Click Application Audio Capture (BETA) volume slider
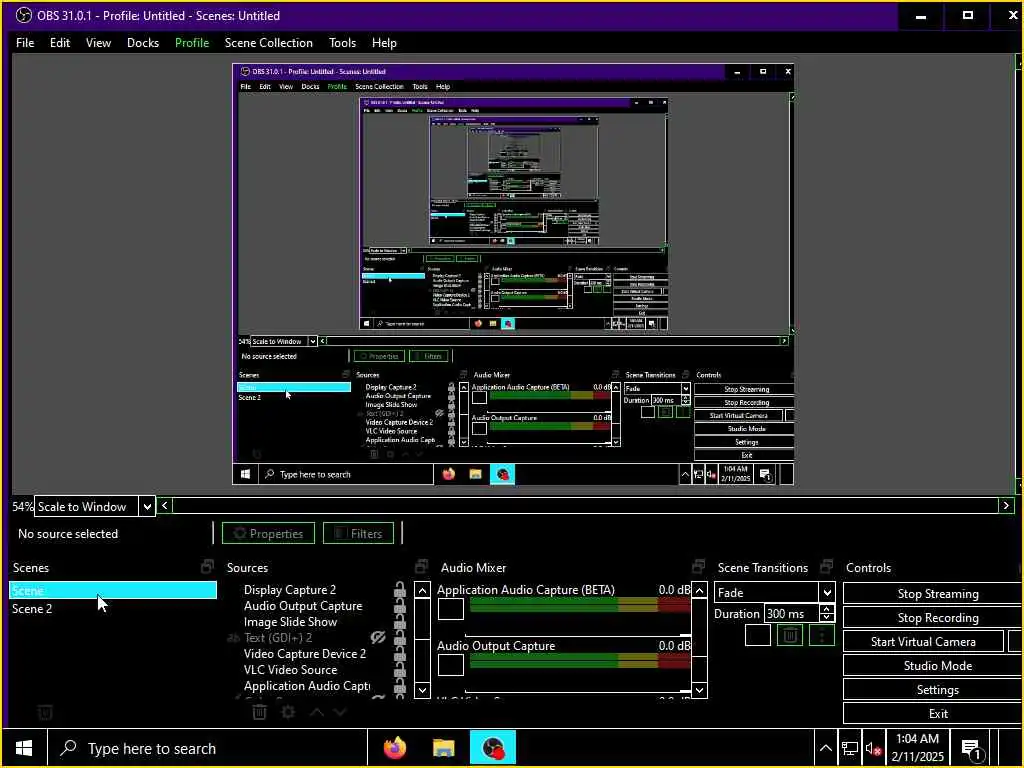 (x=577, y=634)
